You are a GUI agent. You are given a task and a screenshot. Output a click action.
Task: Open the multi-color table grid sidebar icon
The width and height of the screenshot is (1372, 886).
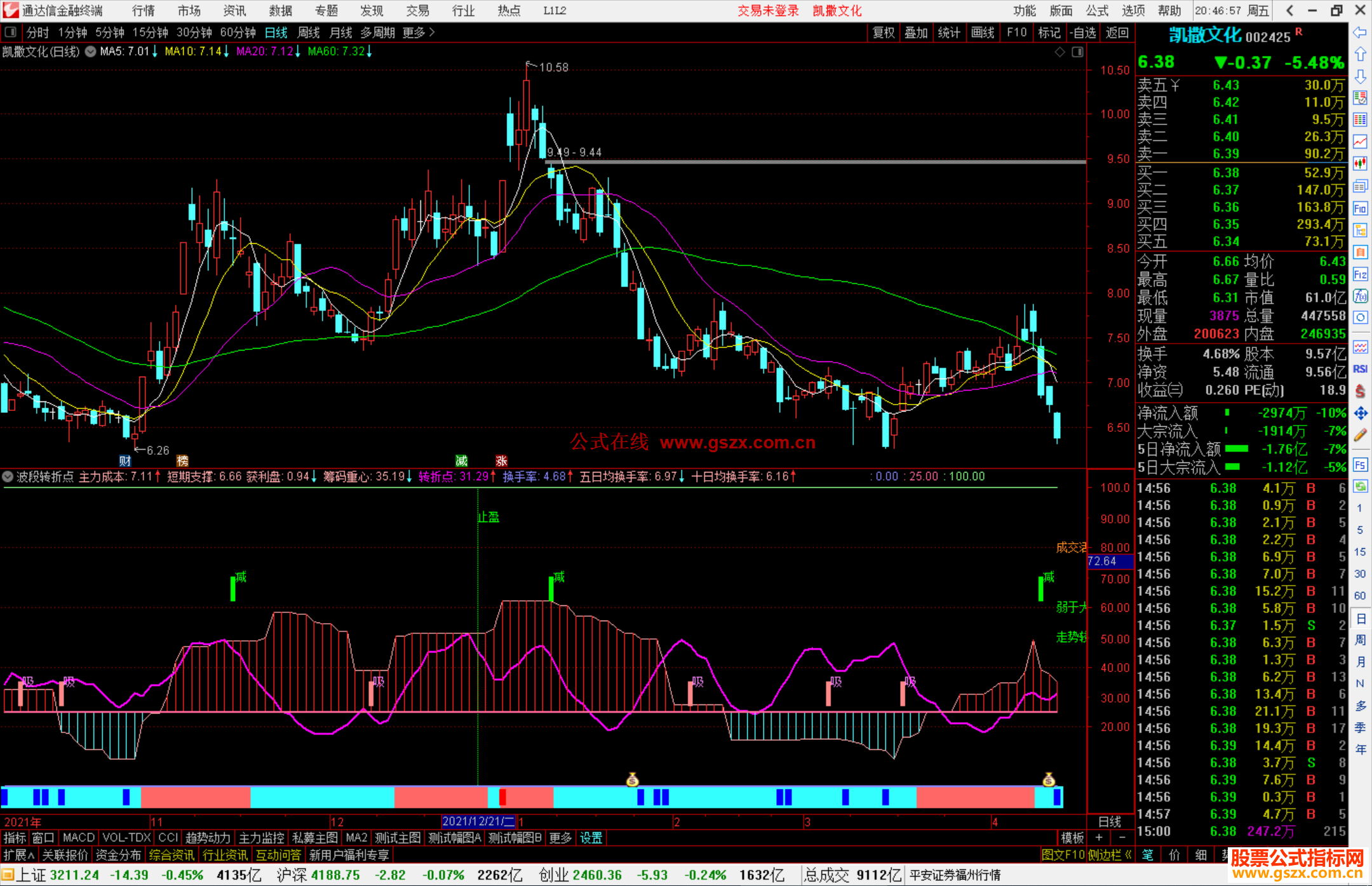point(1360,120)
